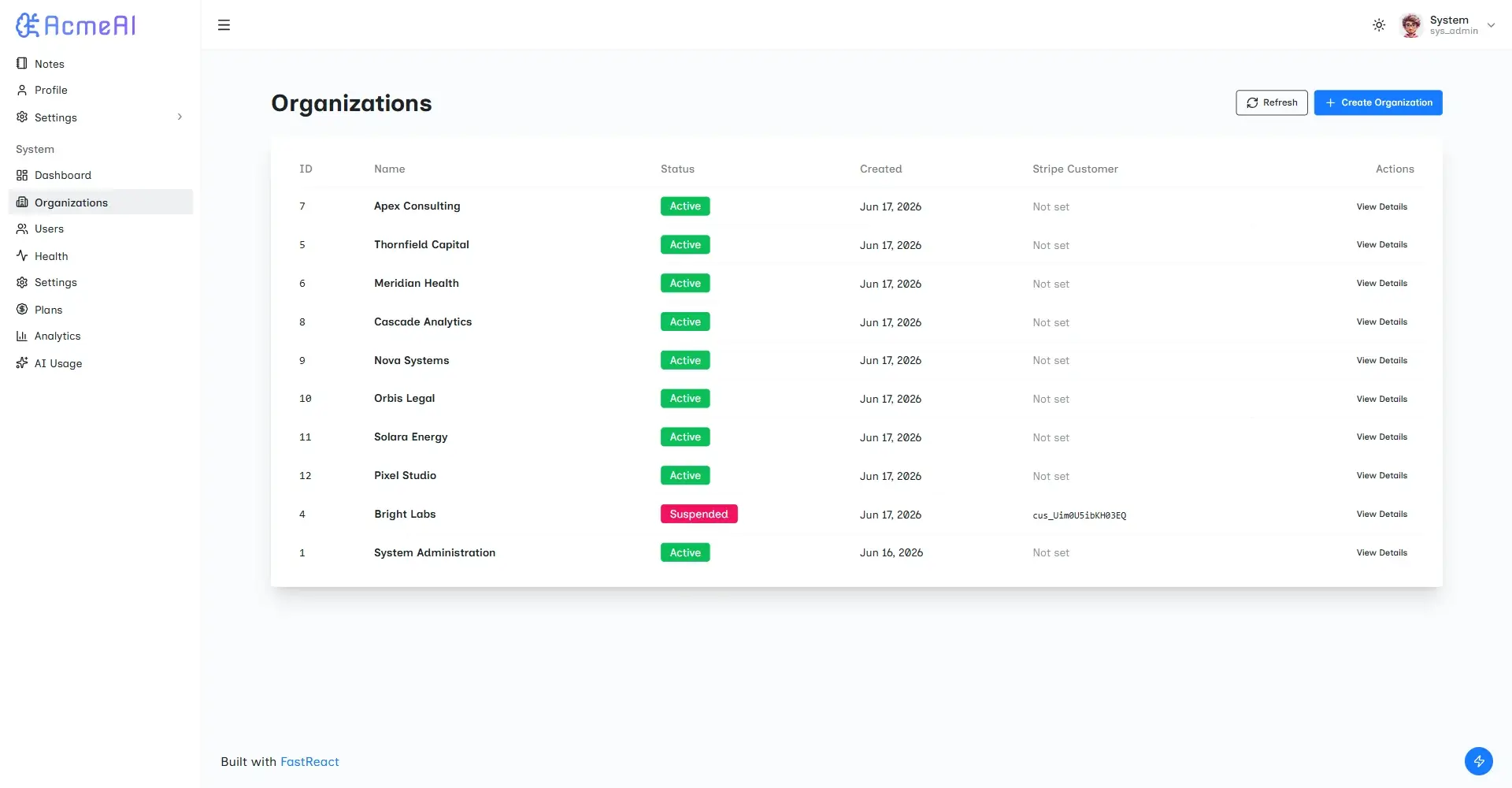Click the Orbis Legal name
The width and height of the screenshot is (1512, 788).
point(404,398)
